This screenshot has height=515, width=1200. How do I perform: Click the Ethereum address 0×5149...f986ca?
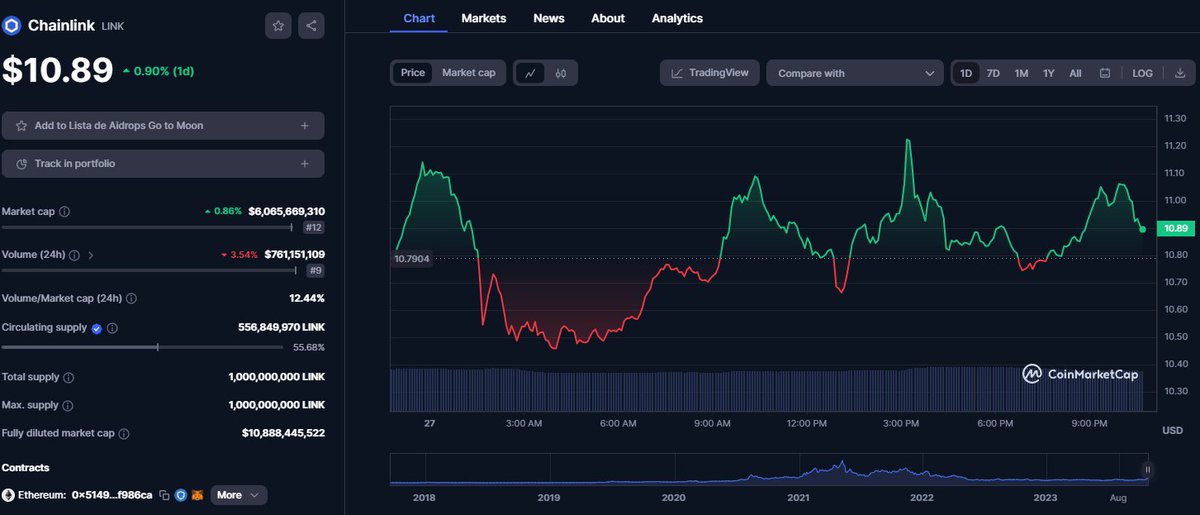click(112, 495)
